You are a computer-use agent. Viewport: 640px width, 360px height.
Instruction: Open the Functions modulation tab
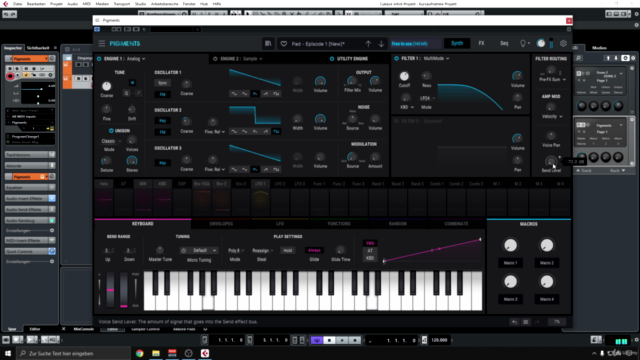[x=339, y=224]
